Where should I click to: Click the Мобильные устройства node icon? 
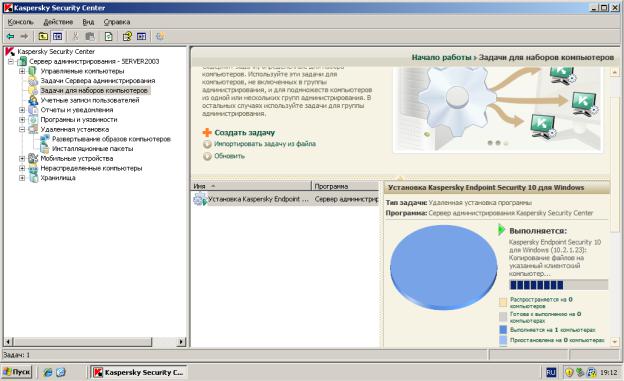pyautogui.click(x=33, y=158)
